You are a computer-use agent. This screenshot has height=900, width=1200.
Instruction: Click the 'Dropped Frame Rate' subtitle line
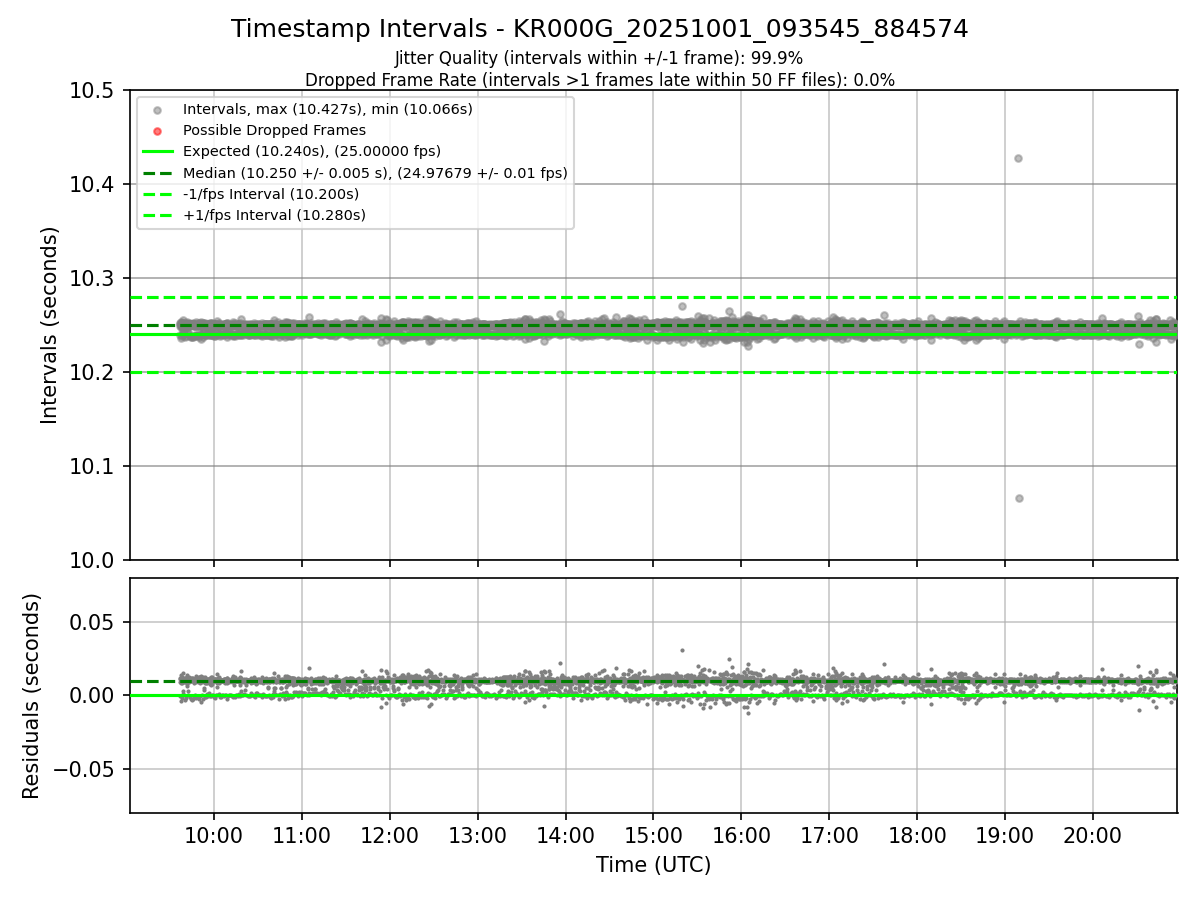[x=600, y=80]
